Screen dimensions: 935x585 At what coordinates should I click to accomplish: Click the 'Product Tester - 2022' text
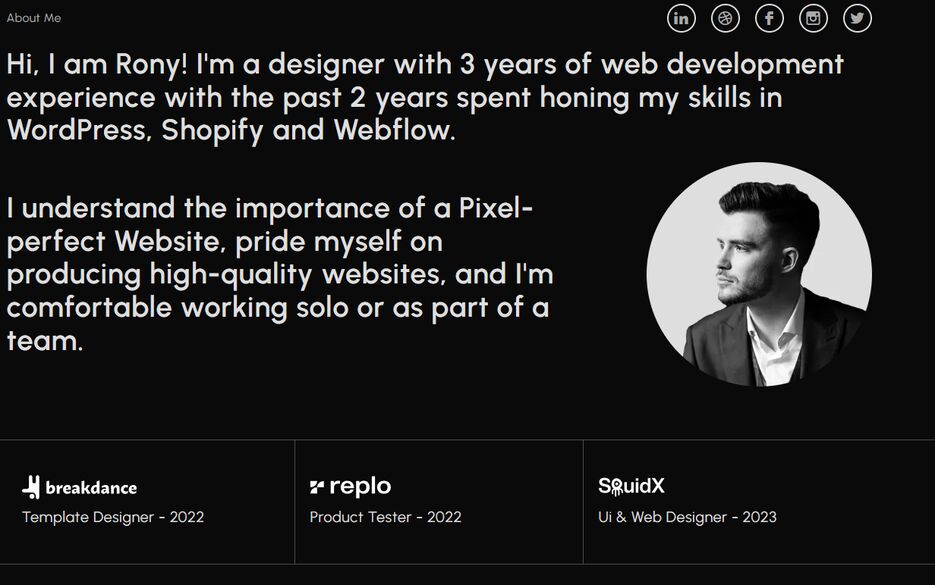click(x=385, y=517)
